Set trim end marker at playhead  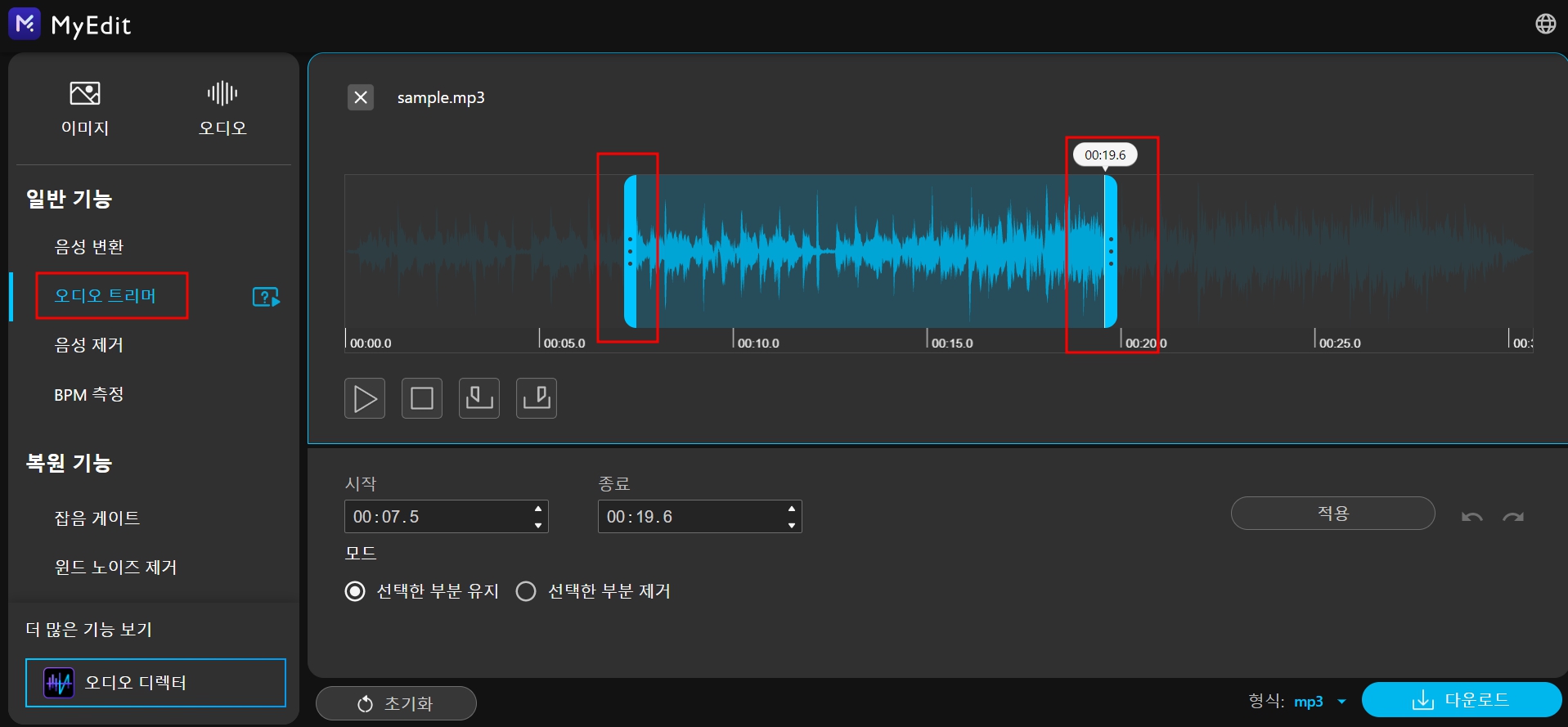[x=537, y=398]
